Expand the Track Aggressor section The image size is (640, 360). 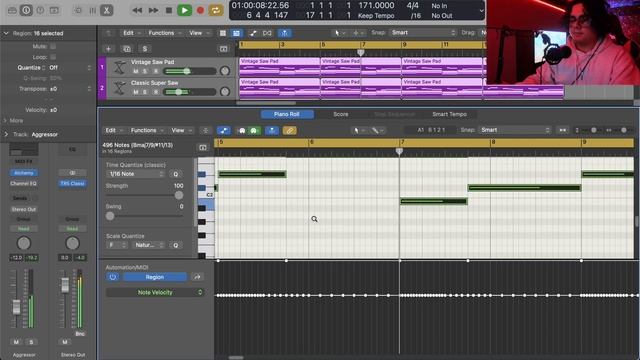[6, 134]
